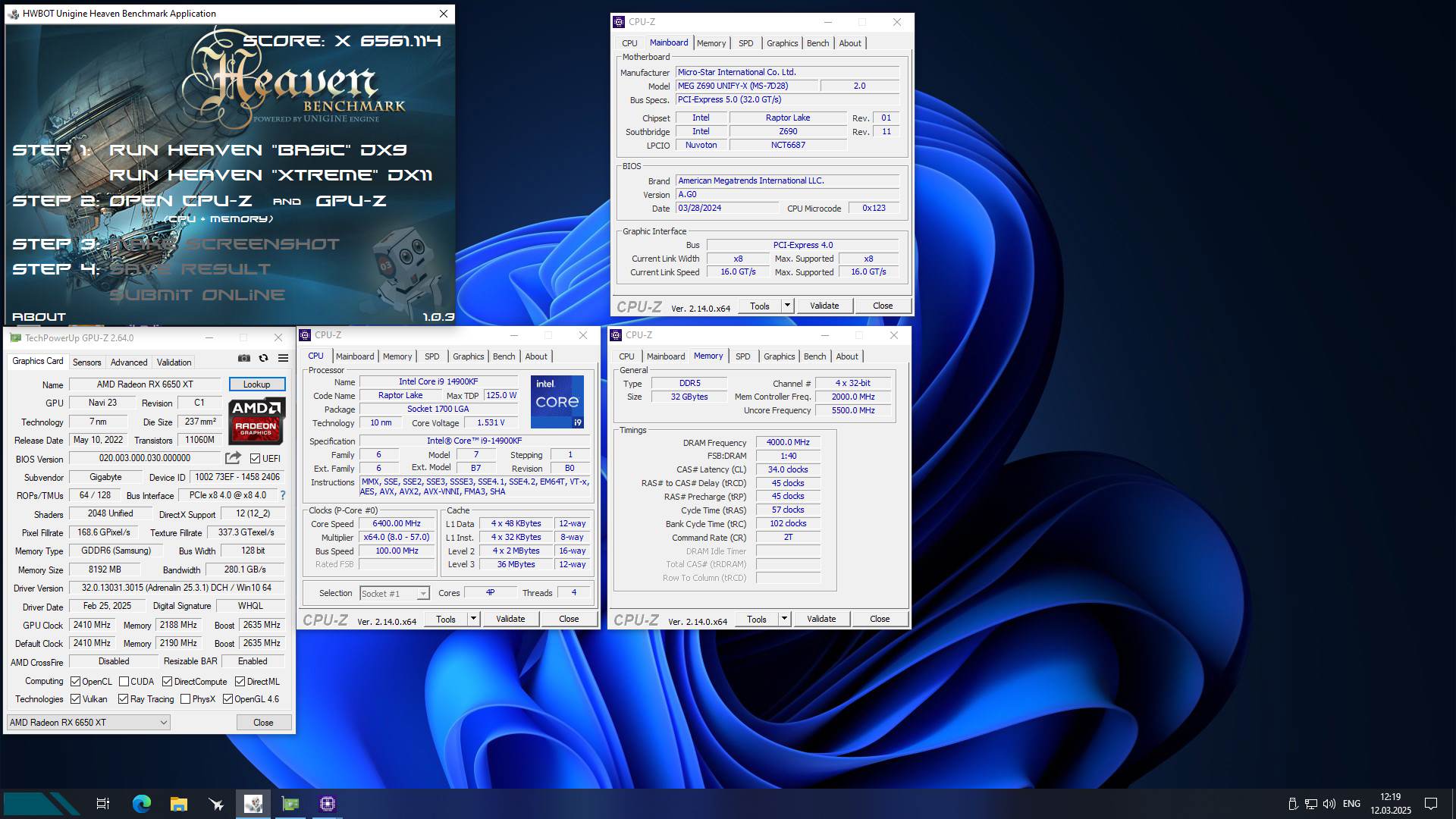Click the GPU-Z taskbar icon
The height and width of the screenshot is (819, 1456).
coord(290,804)
